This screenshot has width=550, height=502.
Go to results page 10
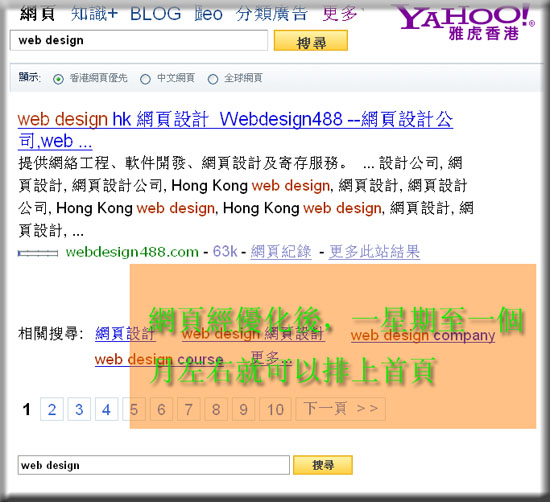coord(275,409)
